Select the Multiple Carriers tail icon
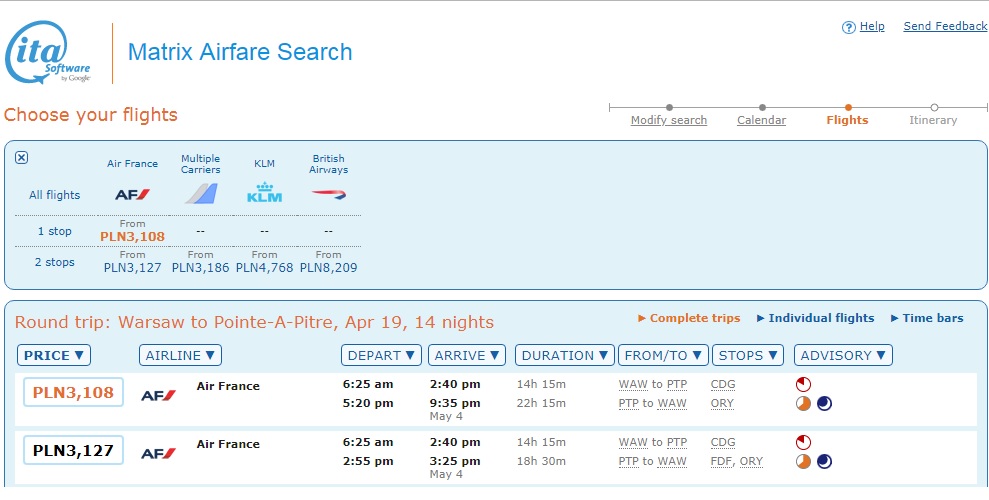The height and width of the screenshot is (500, 989). [x=201, y=194]
